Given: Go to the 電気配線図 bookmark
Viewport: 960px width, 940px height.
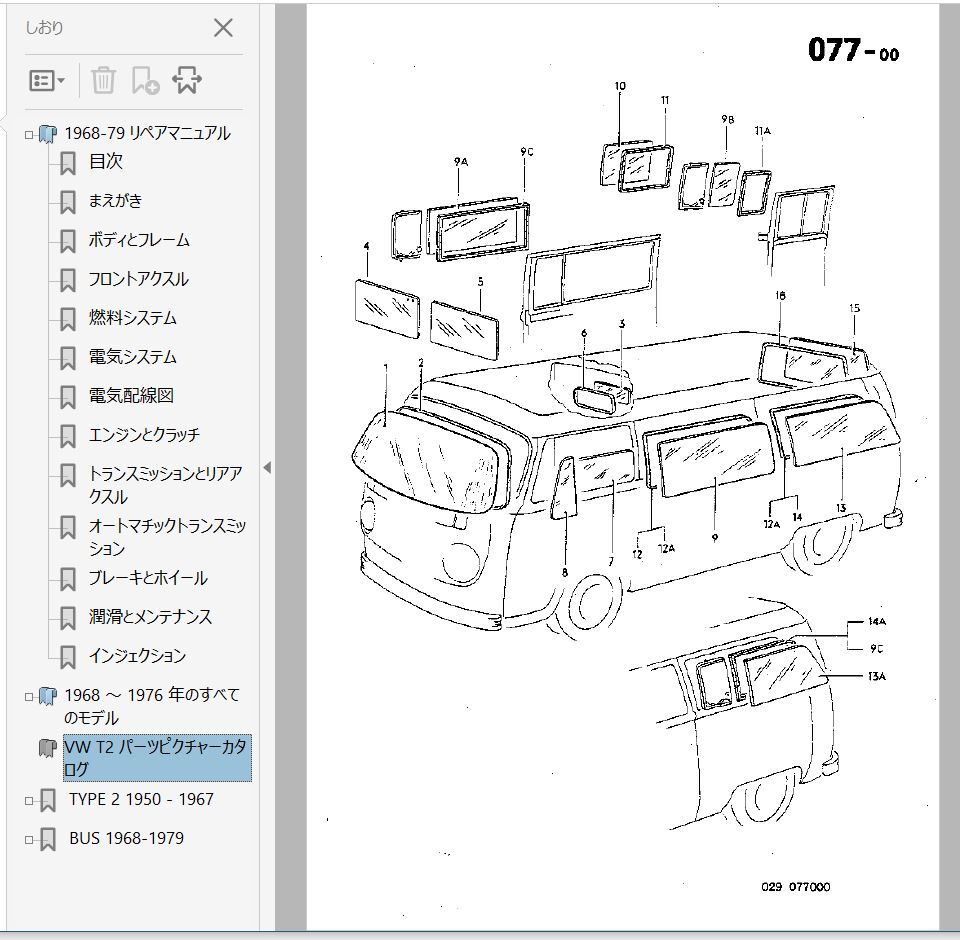Looking at the screenshot, I should click(131, 396).
